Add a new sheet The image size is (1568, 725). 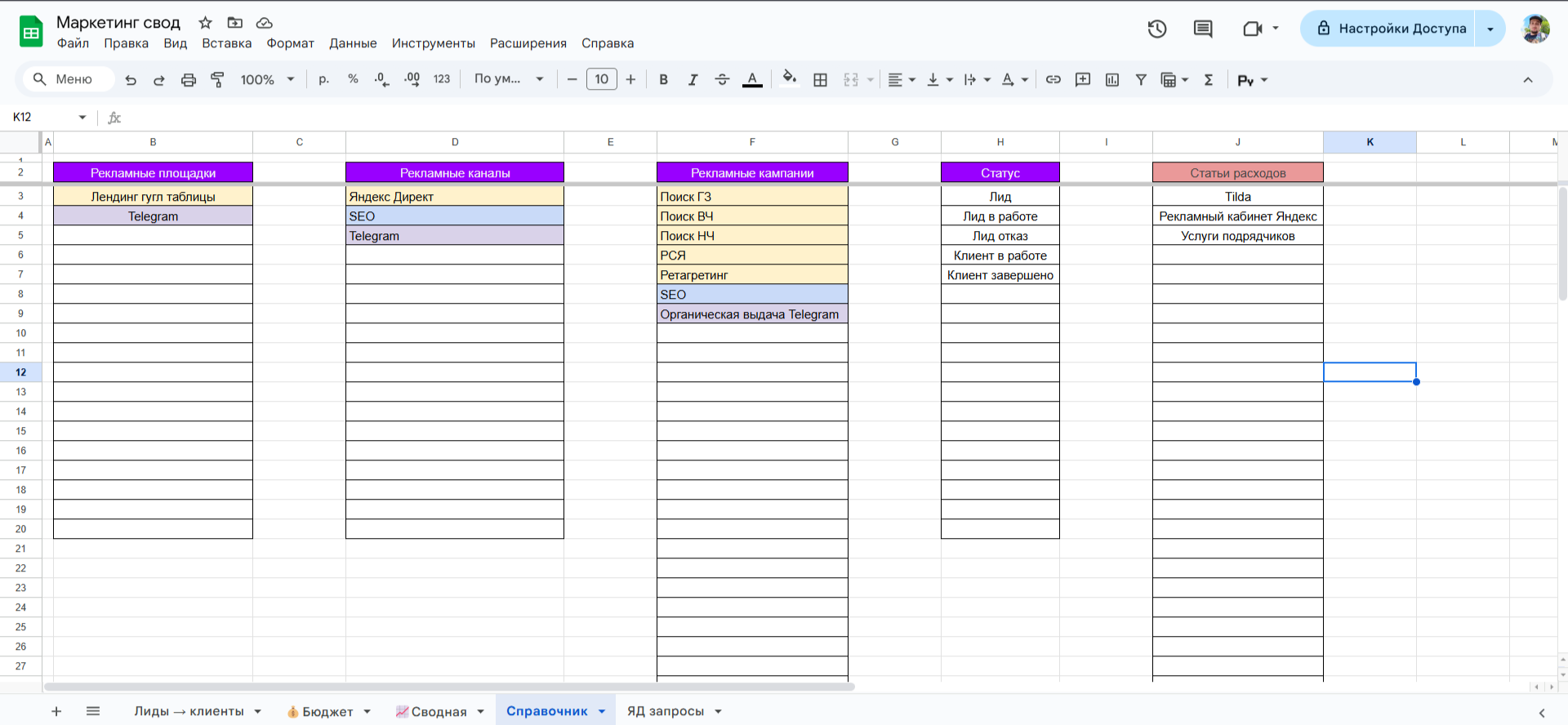56,712
